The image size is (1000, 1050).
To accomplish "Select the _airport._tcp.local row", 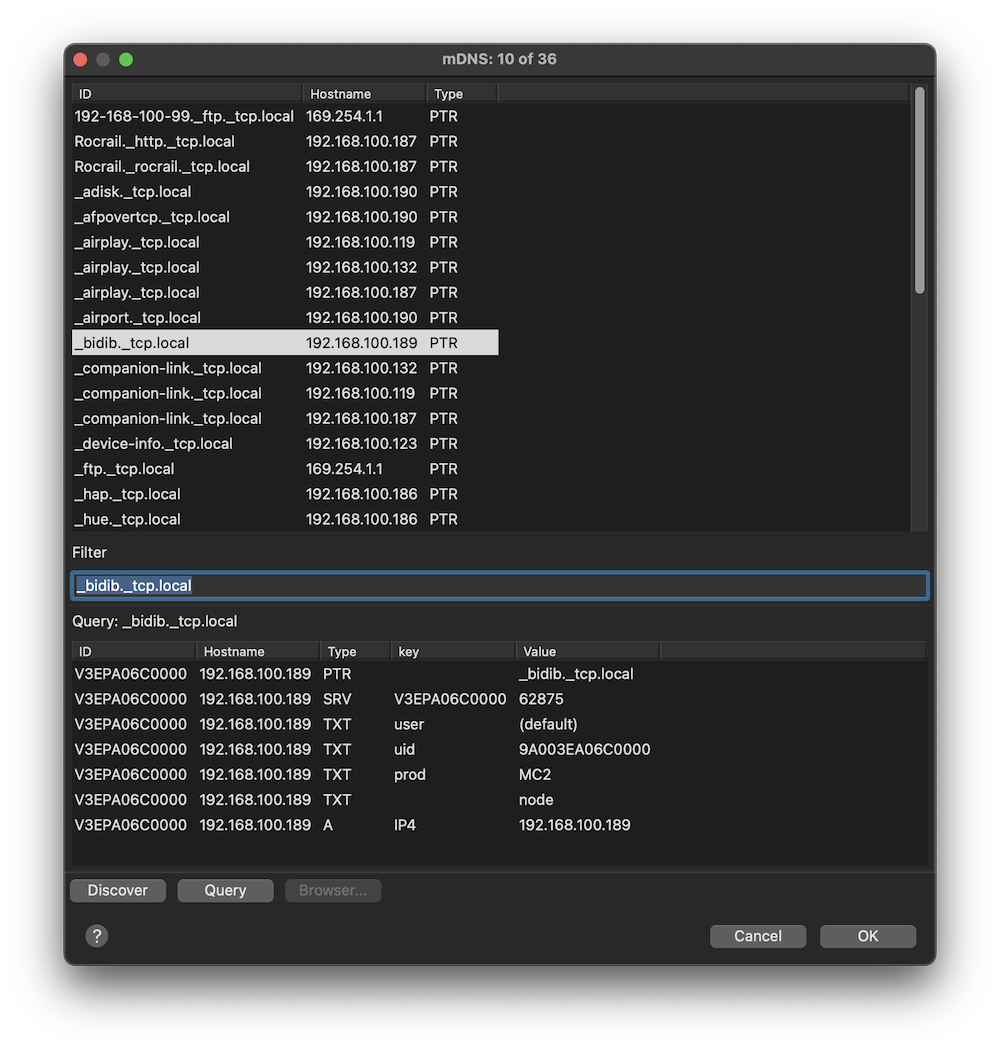I will coord(138,318).
